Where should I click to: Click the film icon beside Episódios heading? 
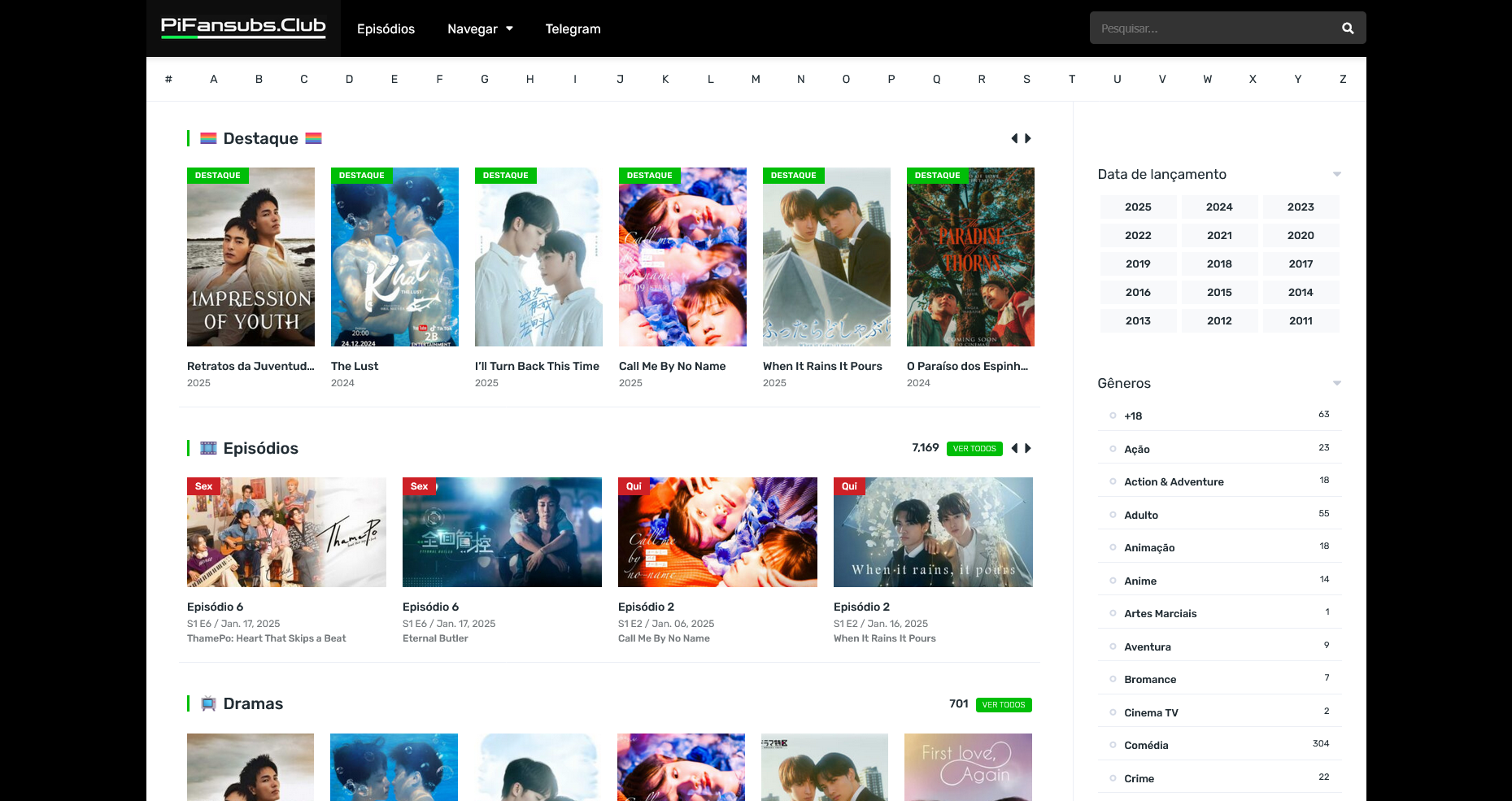pos(208,448)
